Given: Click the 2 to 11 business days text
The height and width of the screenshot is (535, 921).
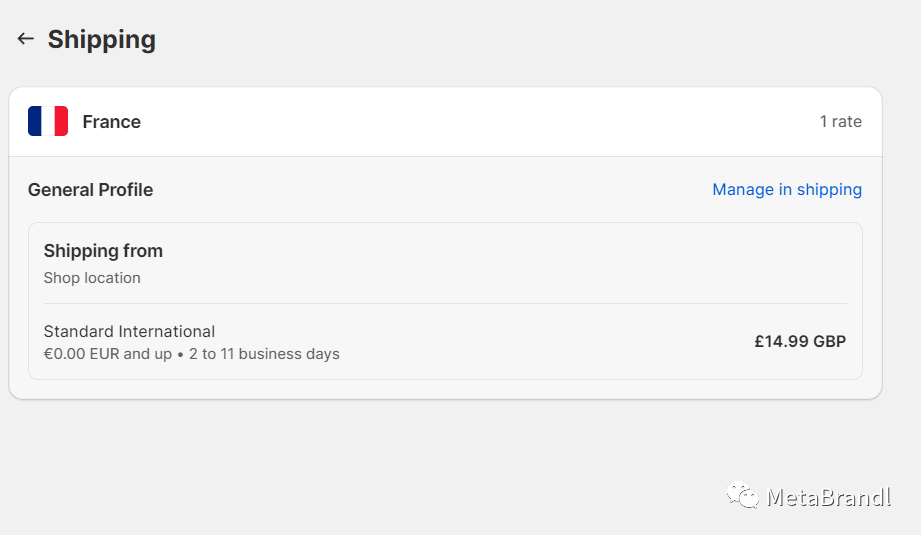Looking at the screenshot, I should click(264, 354).
